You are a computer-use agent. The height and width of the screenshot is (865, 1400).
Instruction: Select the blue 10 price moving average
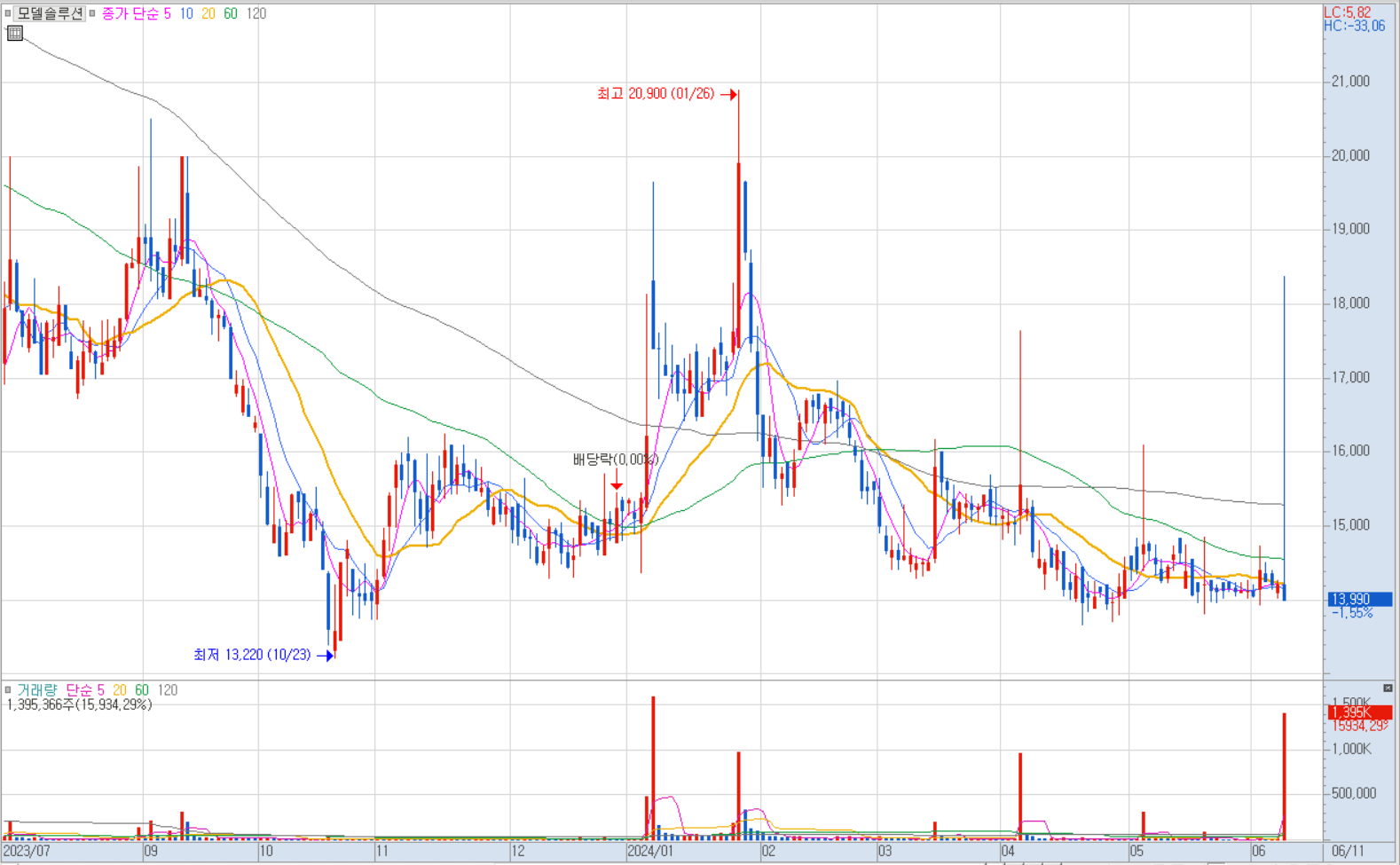[x=186, y=13]
